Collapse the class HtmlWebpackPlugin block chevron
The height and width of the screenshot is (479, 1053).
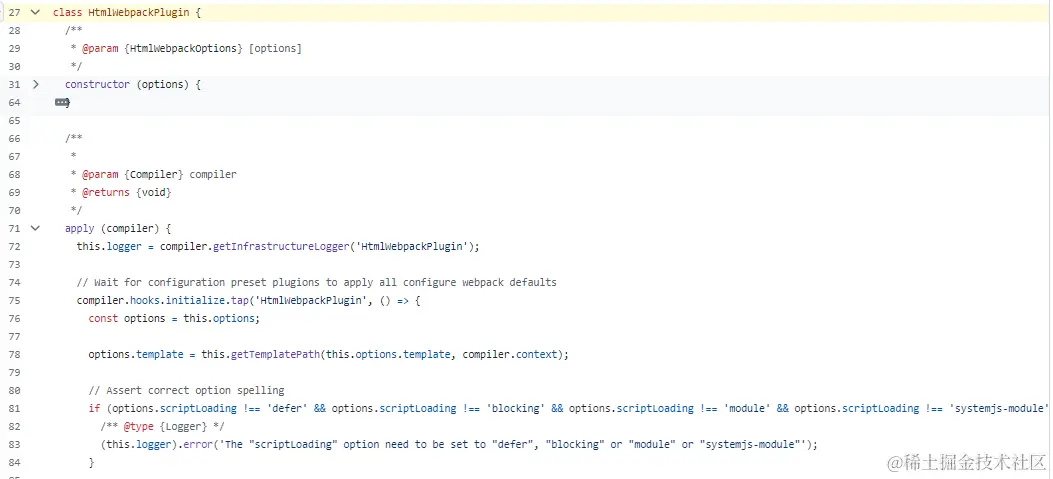(36, 12)
